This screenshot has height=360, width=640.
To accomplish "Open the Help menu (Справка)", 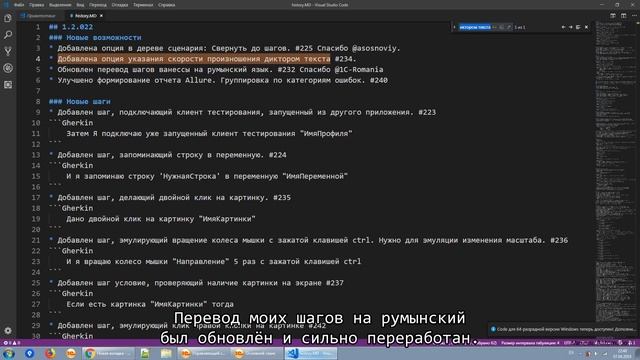I will (x=167, y=5).
